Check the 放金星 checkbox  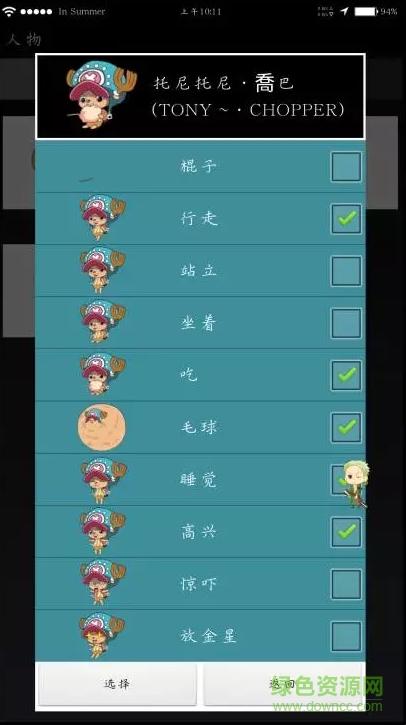(x=346, y=637)
